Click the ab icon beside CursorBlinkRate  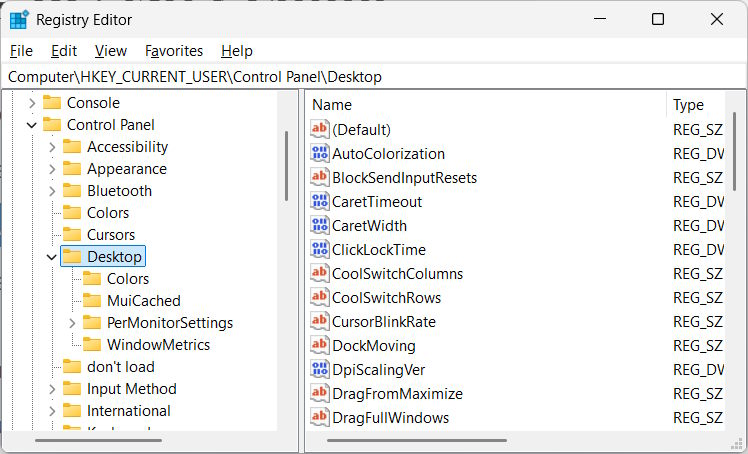coord(320,321)
